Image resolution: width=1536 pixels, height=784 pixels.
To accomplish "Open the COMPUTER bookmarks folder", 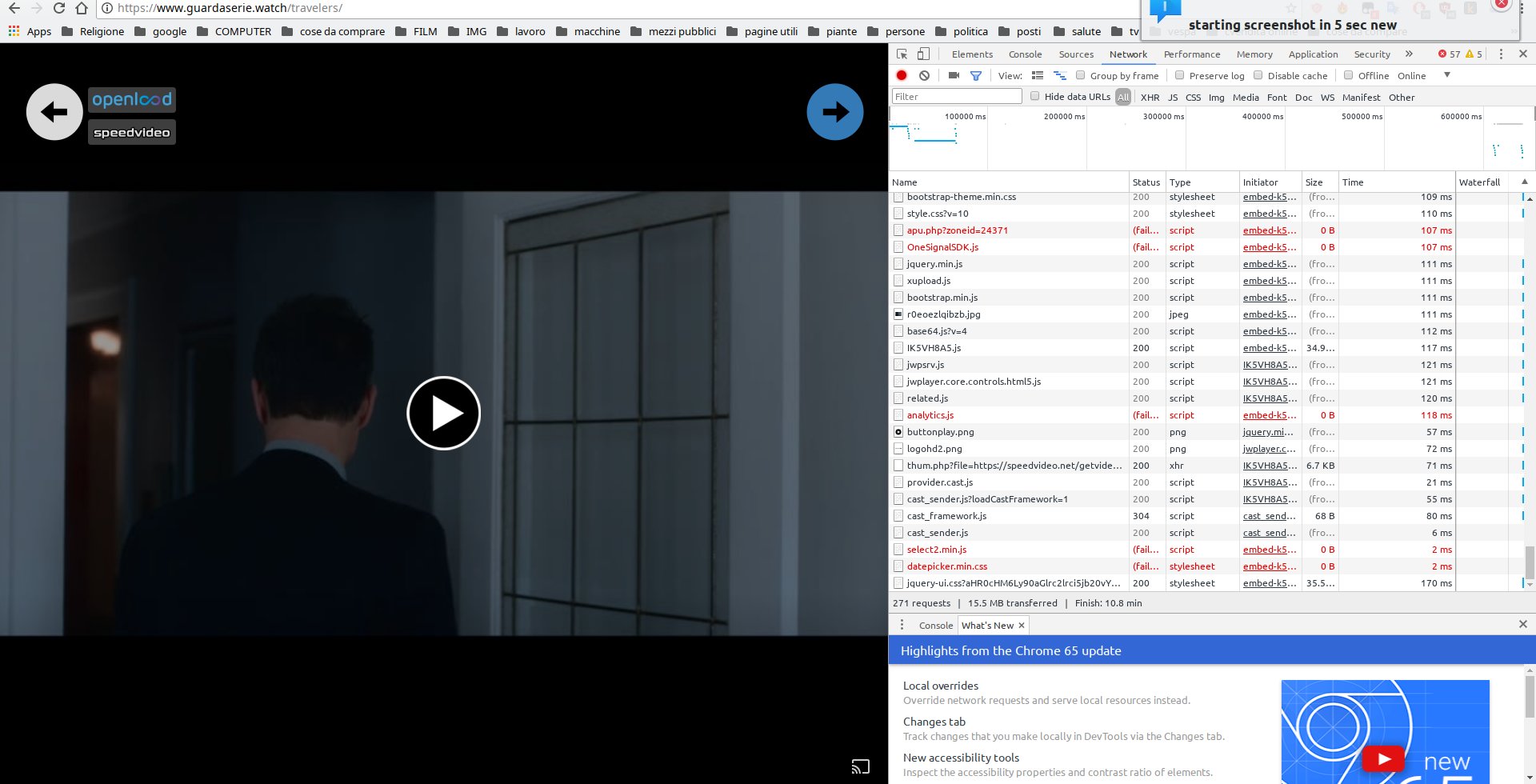I will click(234, 31).
